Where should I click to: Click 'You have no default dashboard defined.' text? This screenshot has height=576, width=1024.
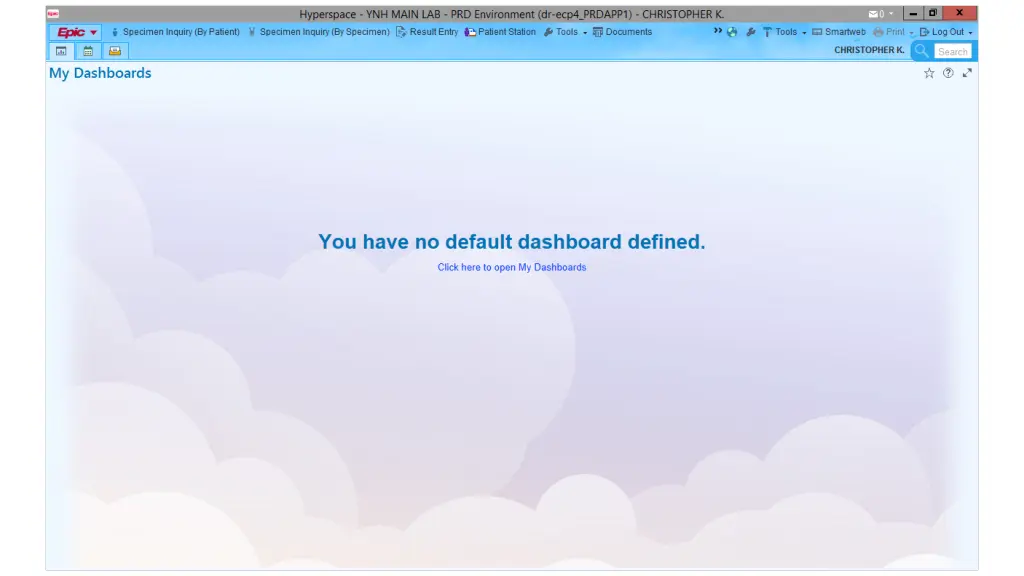(512, 242)
